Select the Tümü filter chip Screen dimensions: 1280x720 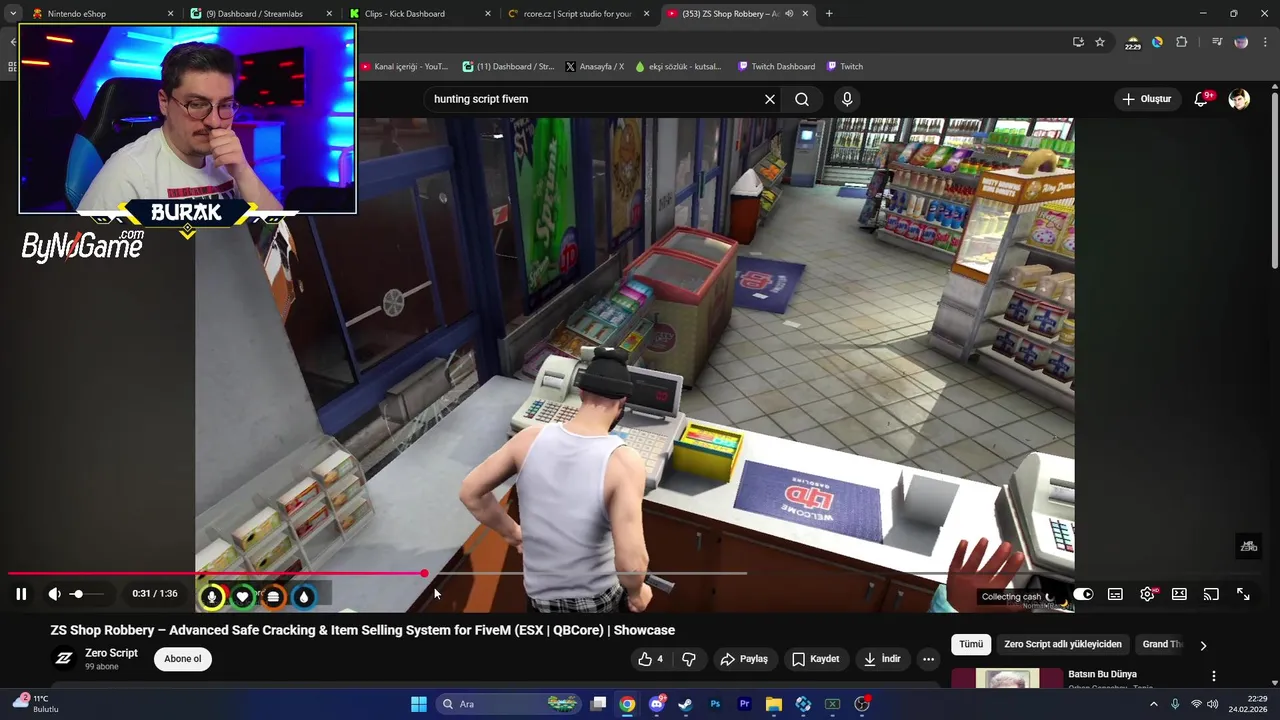971,644
